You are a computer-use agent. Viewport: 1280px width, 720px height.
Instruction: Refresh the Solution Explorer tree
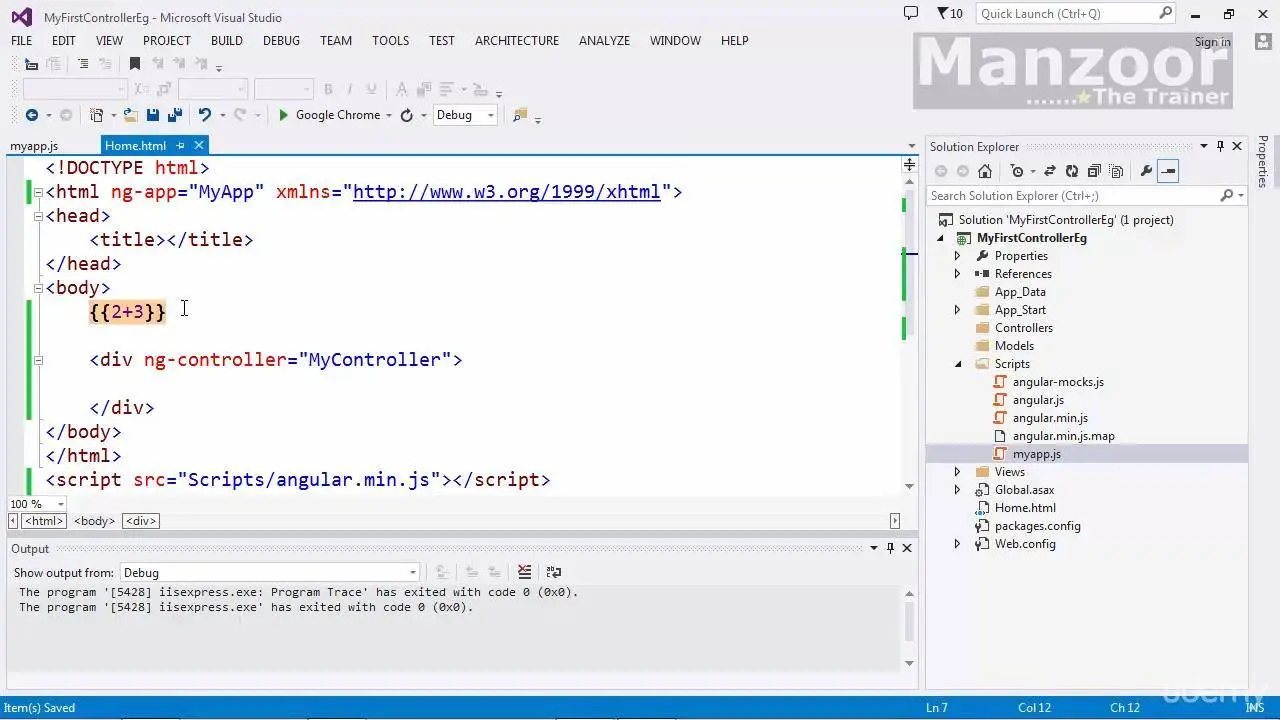[1072, 171]
